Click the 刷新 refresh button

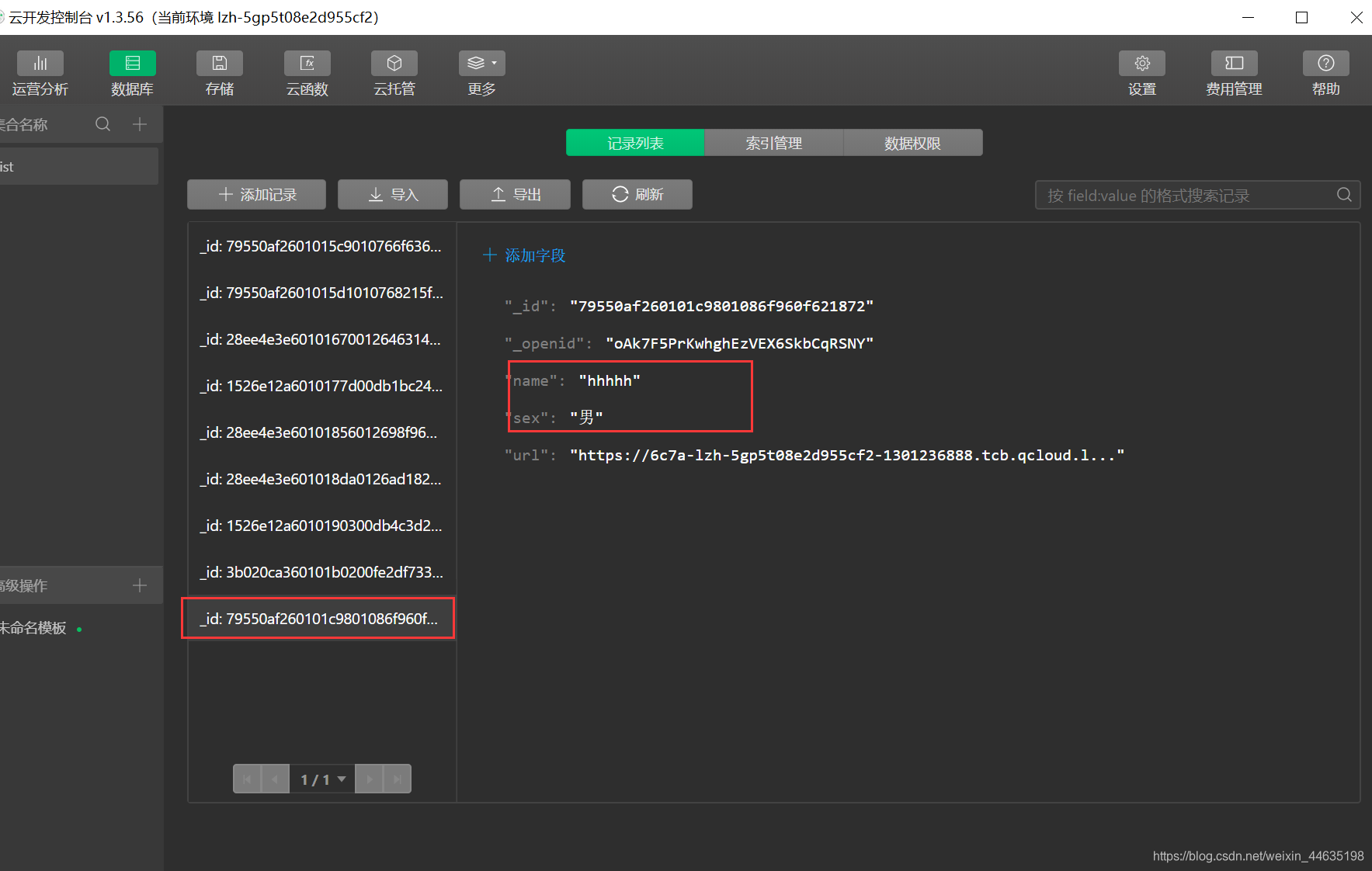pos(637,194)
